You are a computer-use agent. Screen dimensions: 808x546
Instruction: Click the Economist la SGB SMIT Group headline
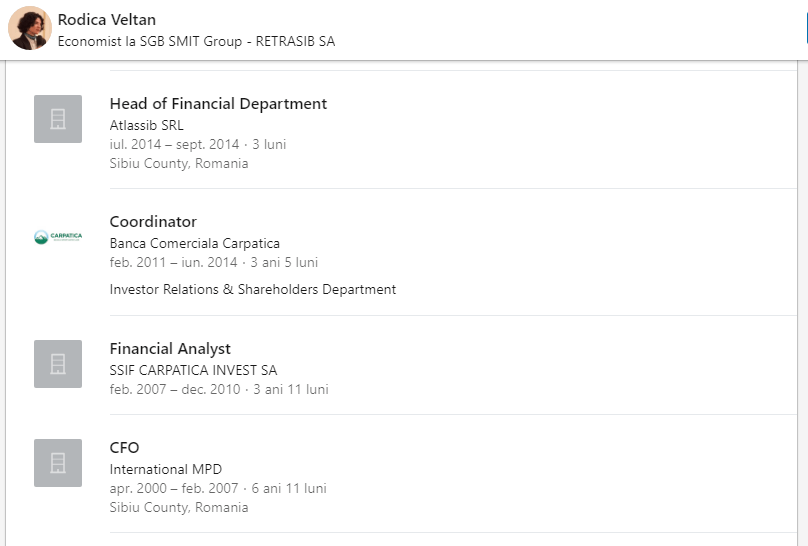click(196, 42)
